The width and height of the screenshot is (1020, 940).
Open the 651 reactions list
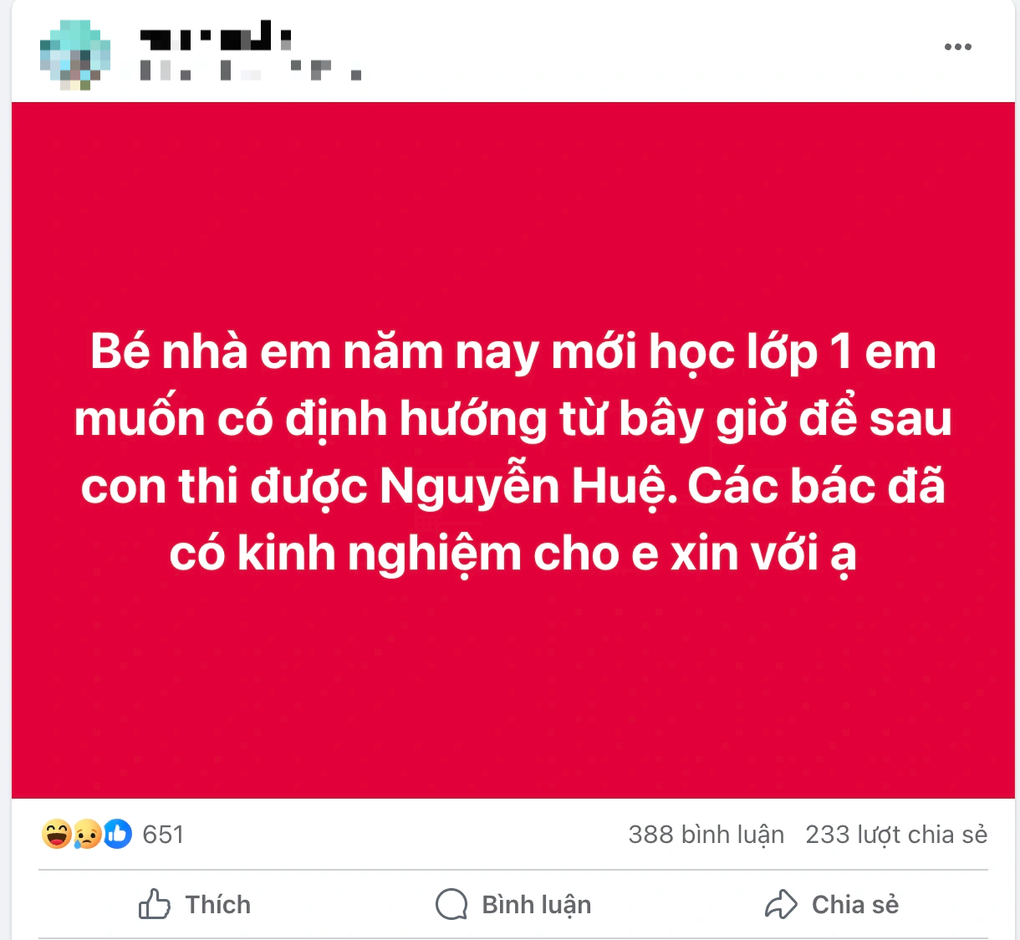coord(163,835)
